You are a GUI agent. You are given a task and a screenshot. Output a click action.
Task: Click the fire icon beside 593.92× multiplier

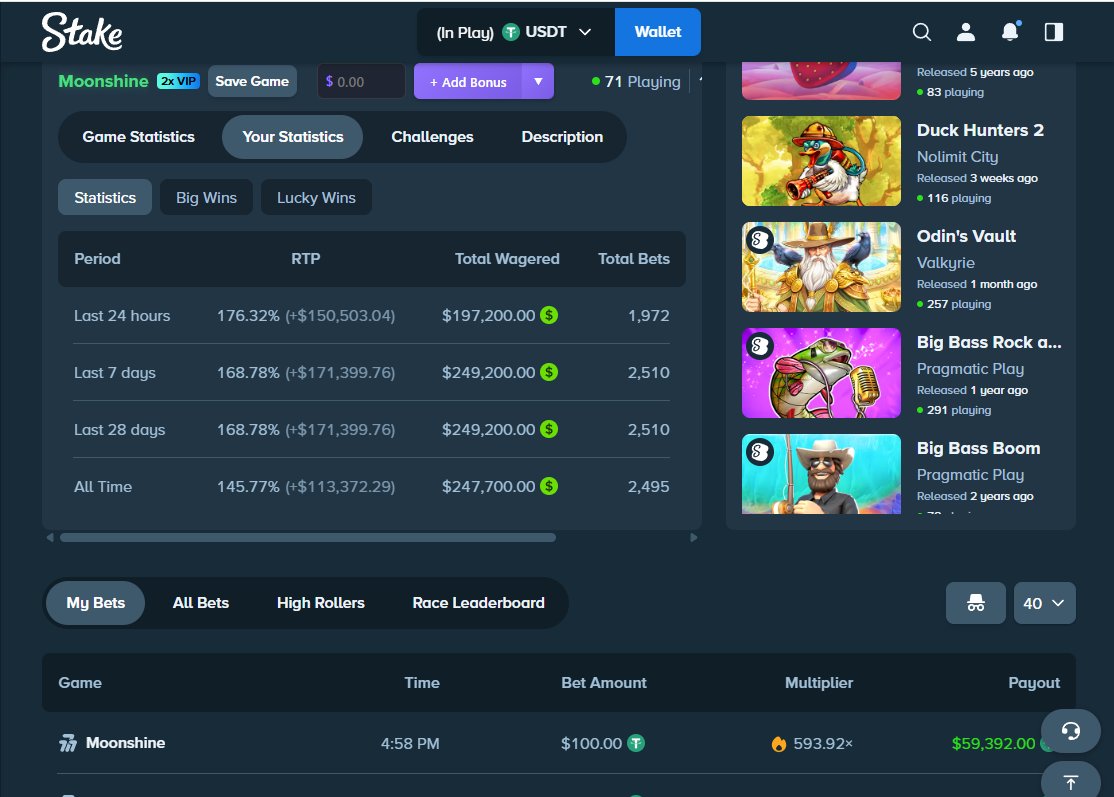point(779,744)
